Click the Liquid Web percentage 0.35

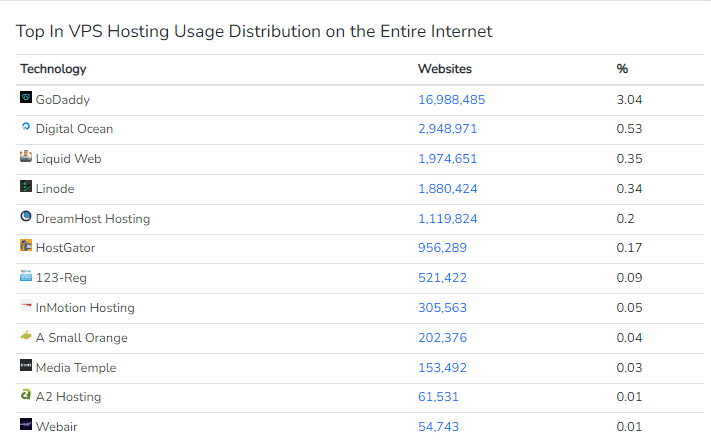point(629,159)
